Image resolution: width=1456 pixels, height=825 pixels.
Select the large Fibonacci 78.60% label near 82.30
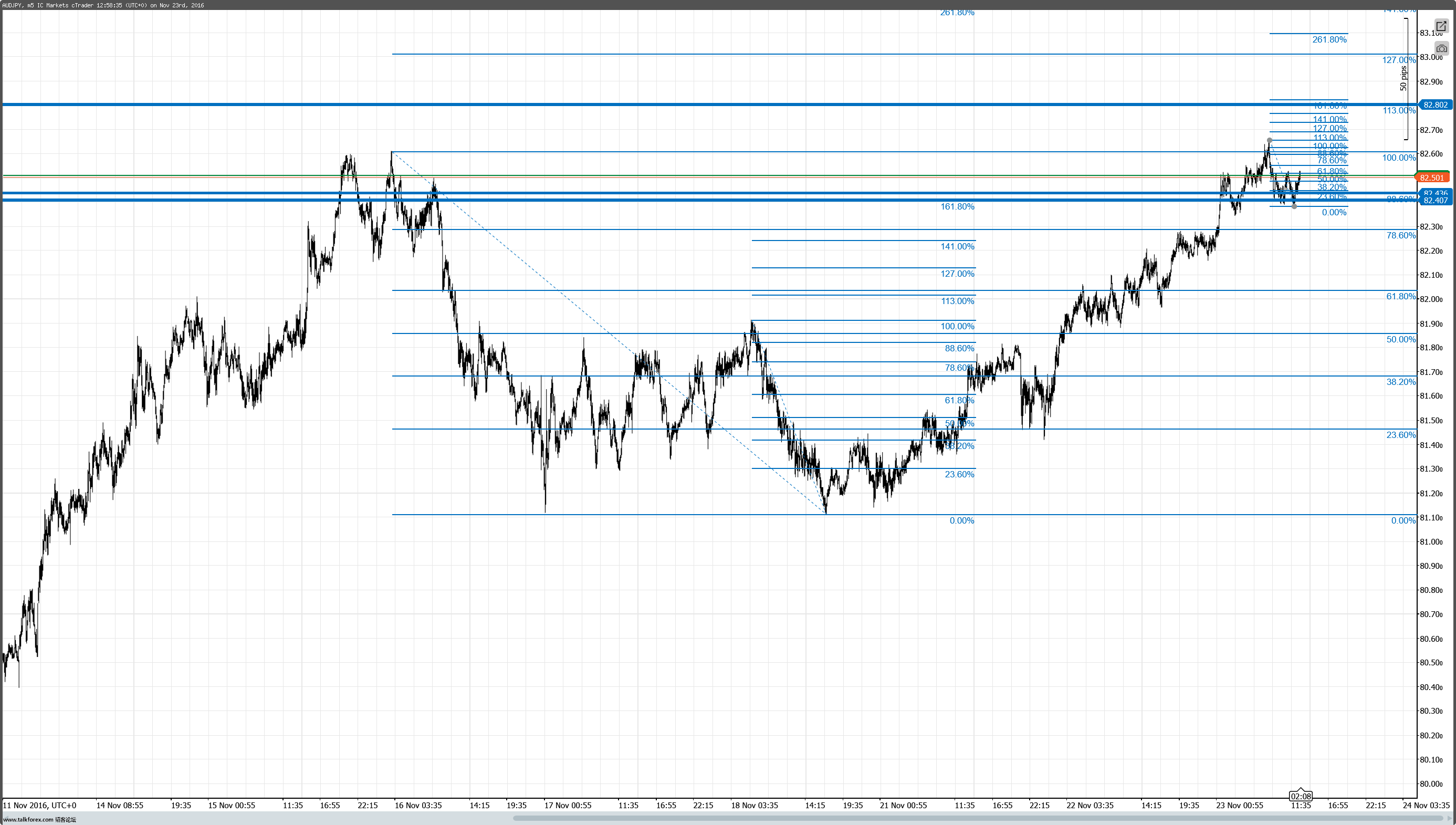tap(1400, 236)
